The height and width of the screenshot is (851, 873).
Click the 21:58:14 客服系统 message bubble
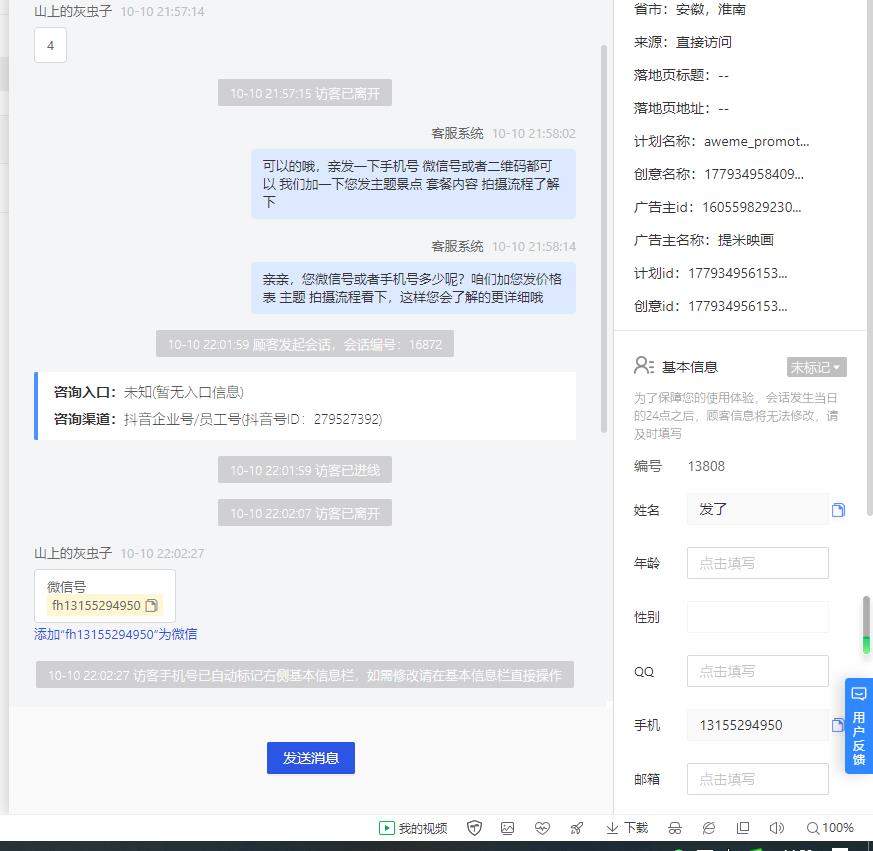click(413, 288)
